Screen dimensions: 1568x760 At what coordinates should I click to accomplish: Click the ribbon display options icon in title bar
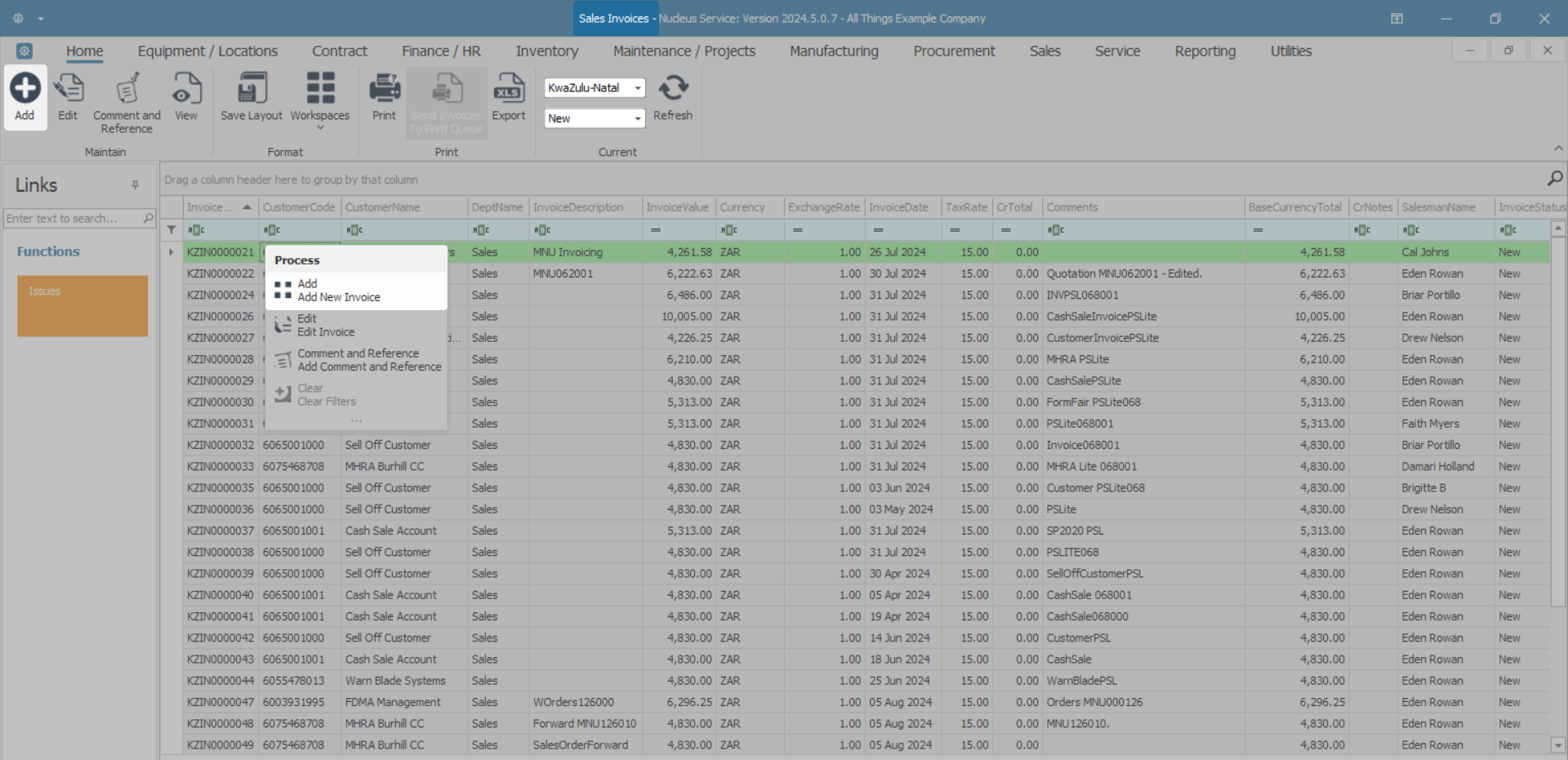(1397, 18)
